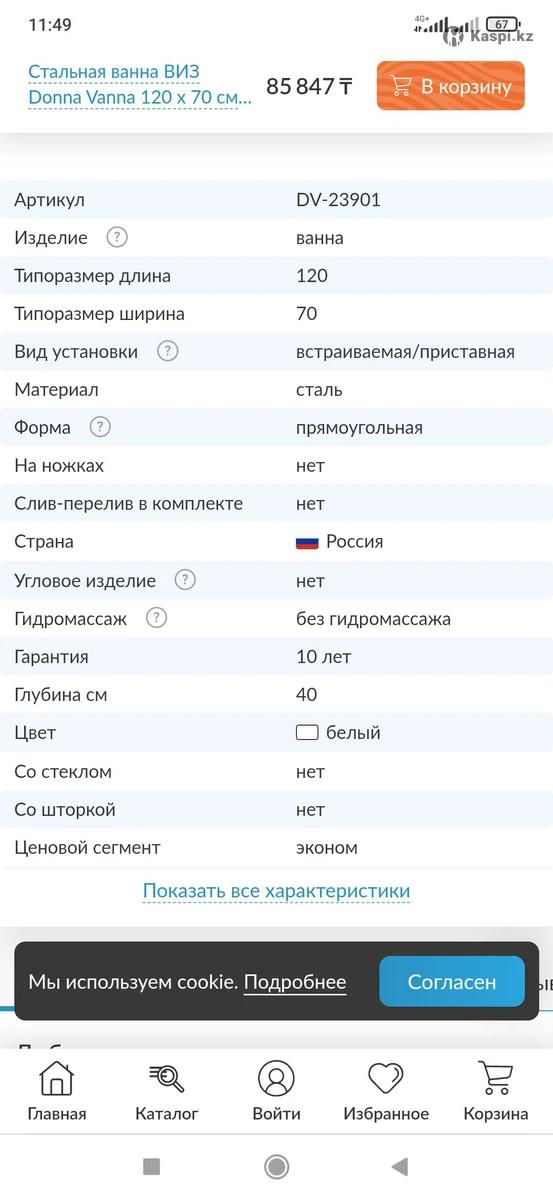Open help icon next to Вид установки
553x1200 pixels.
coord(168,351)
